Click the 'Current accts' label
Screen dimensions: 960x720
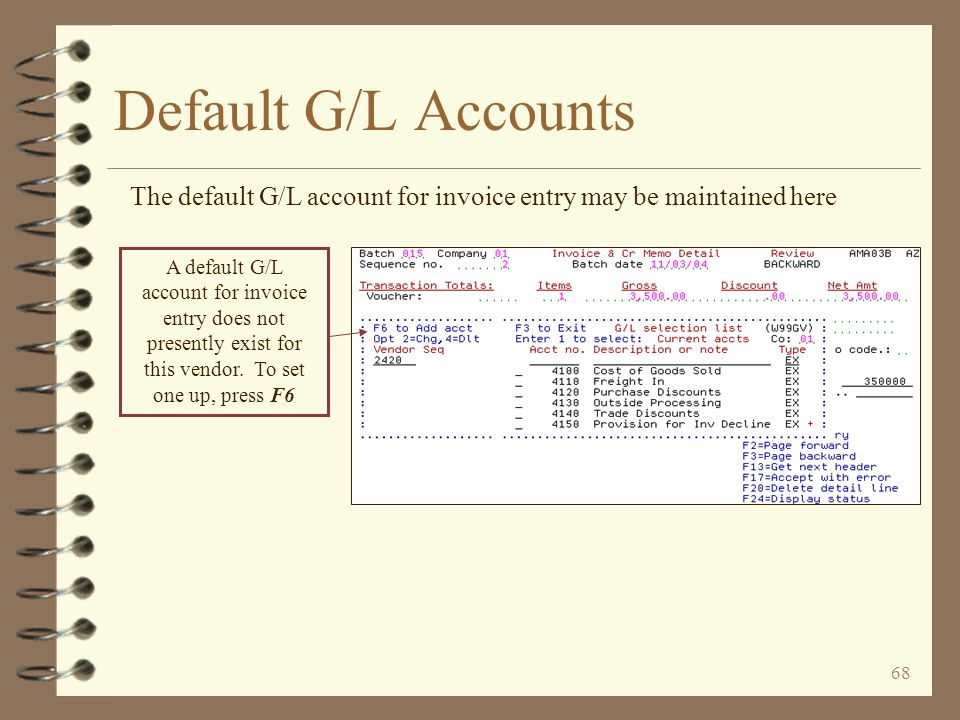pos(703,339)
